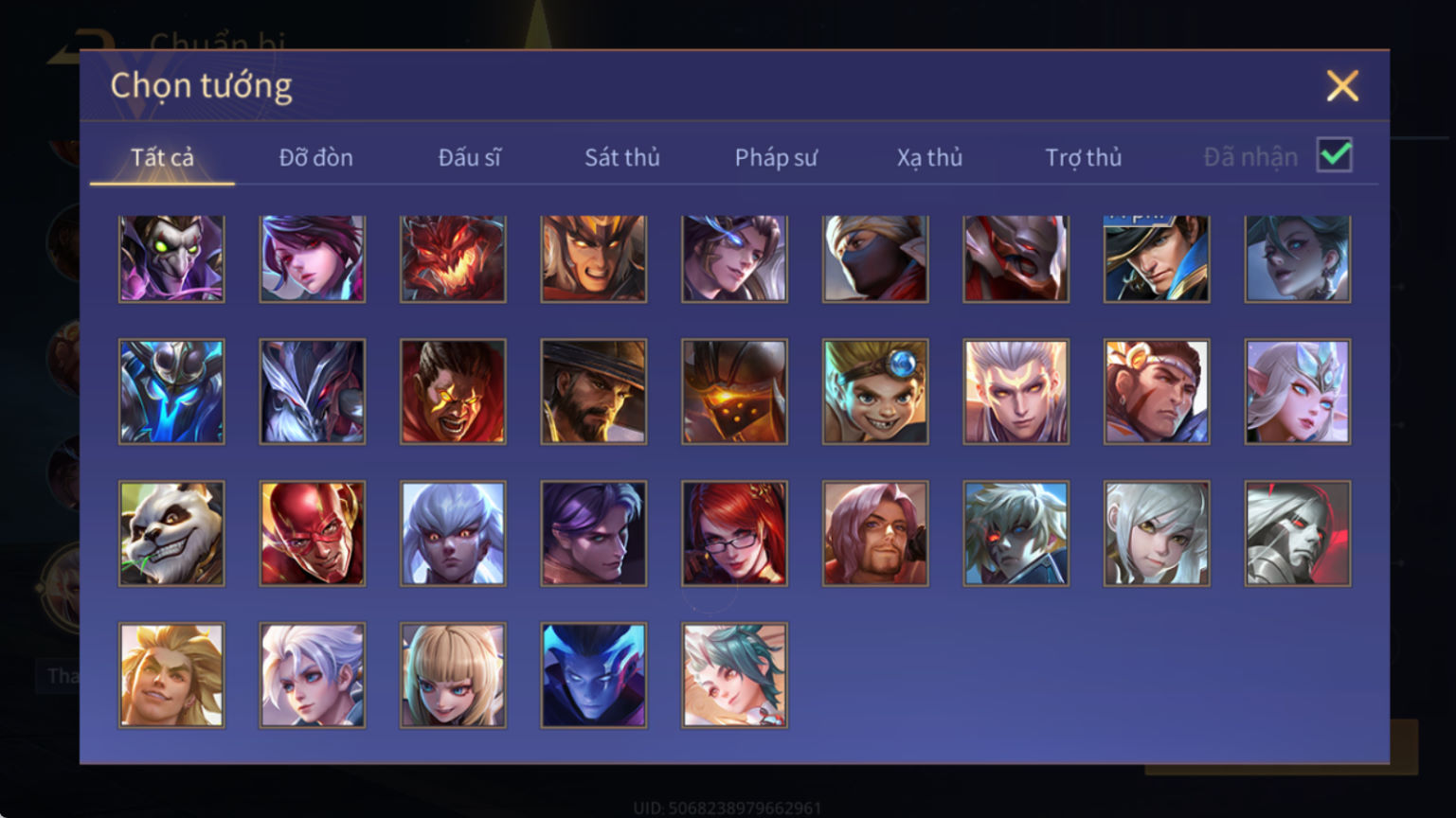Open the Sát thủ tab
This screenshot has height=818, width=1456.
tap(621, 157)
